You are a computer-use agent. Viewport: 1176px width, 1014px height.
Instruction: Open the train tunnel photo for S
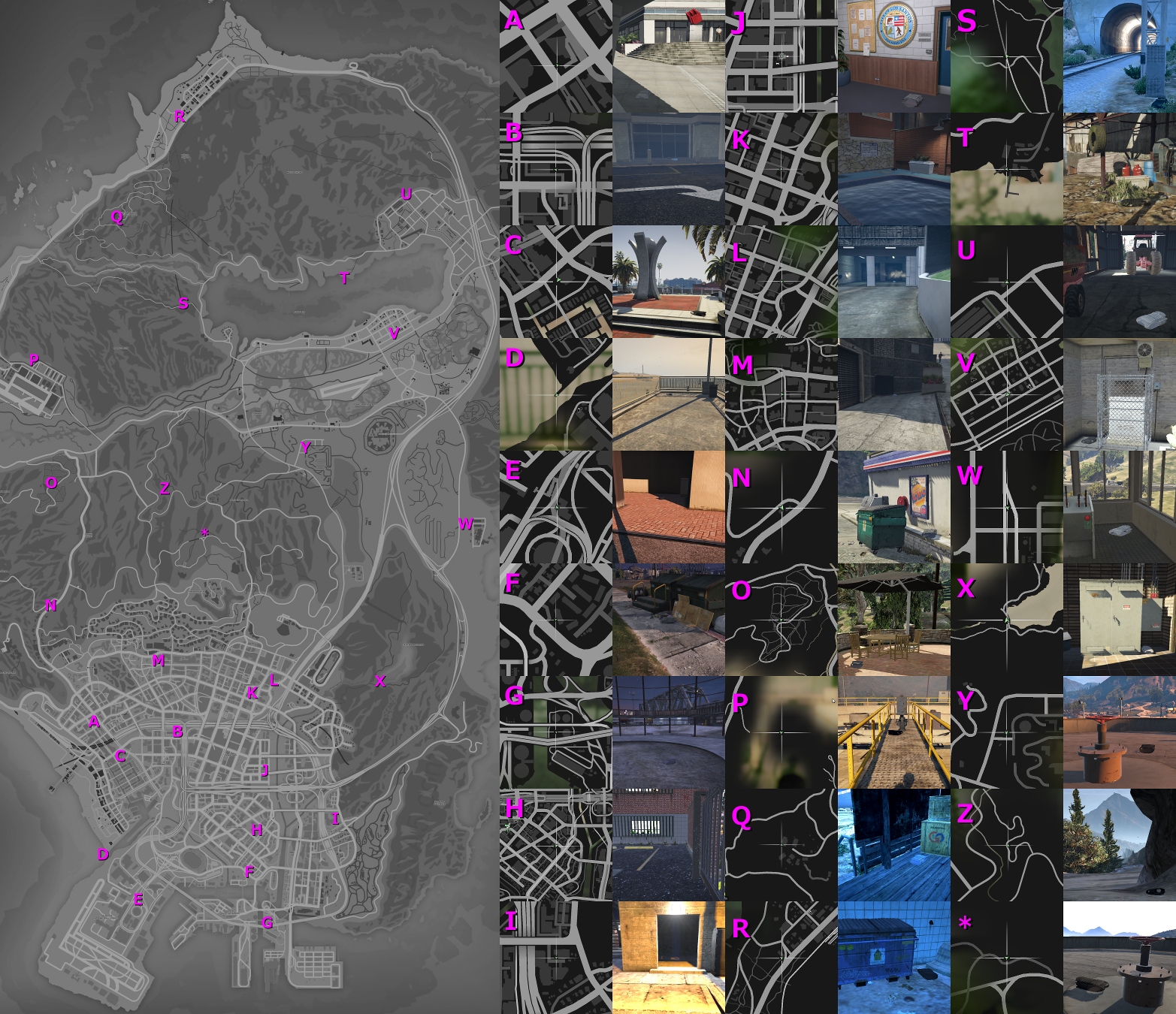pyautogui.click(x=1119, y=56)
